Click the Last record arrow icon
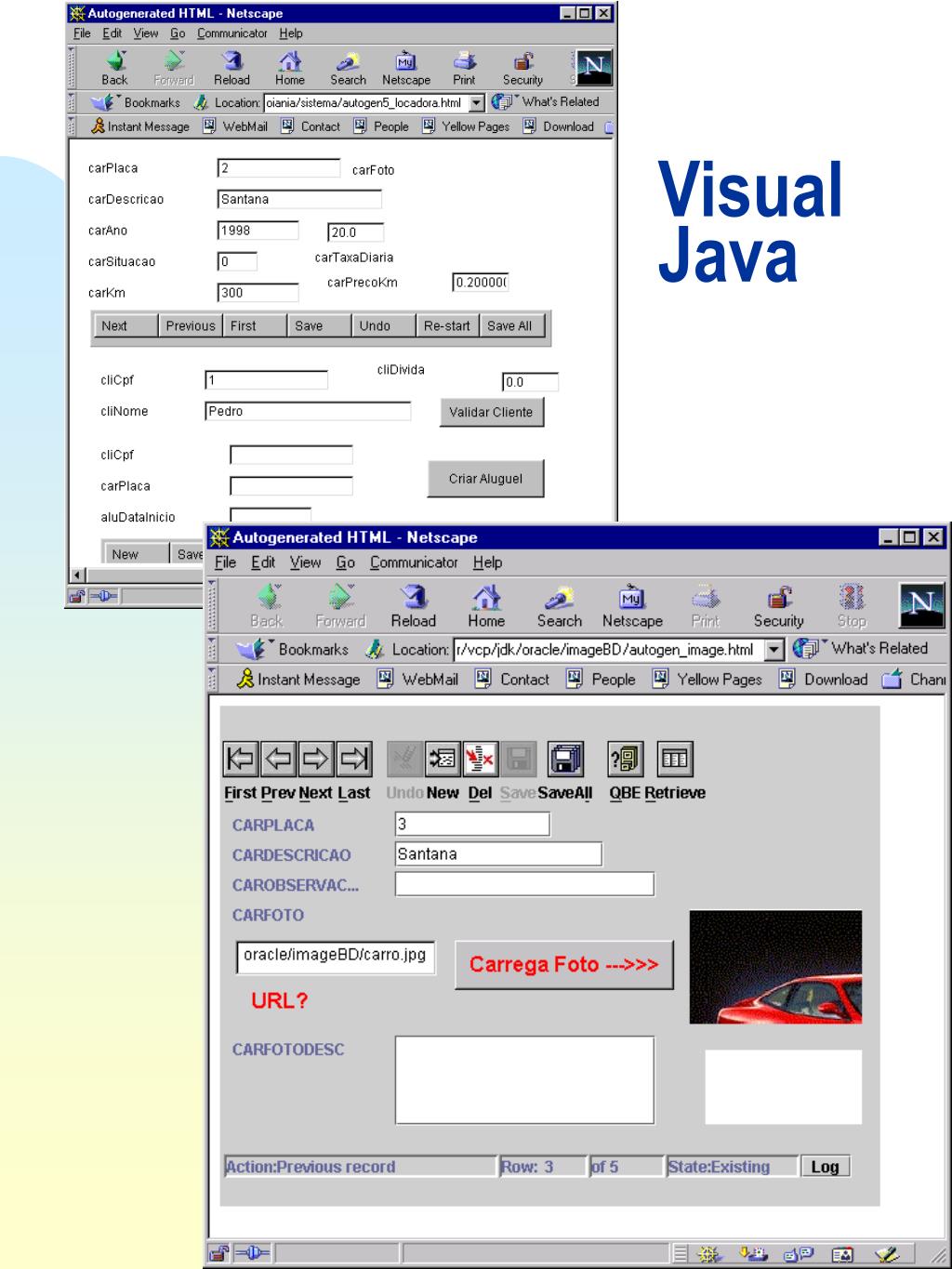The height and width of the screenshot is (1269, 952). pyautogui.click(x=353, y=759)
